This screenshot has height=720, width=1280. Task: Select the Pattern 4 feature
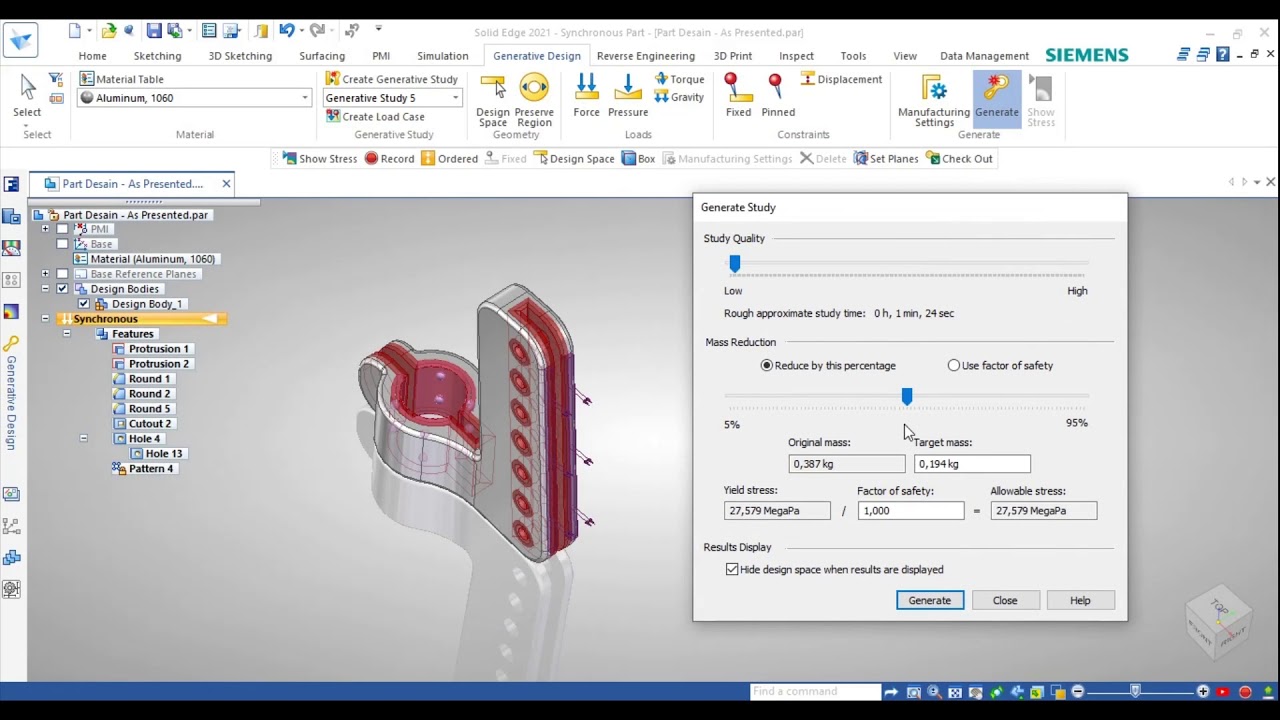pos(150,469)
